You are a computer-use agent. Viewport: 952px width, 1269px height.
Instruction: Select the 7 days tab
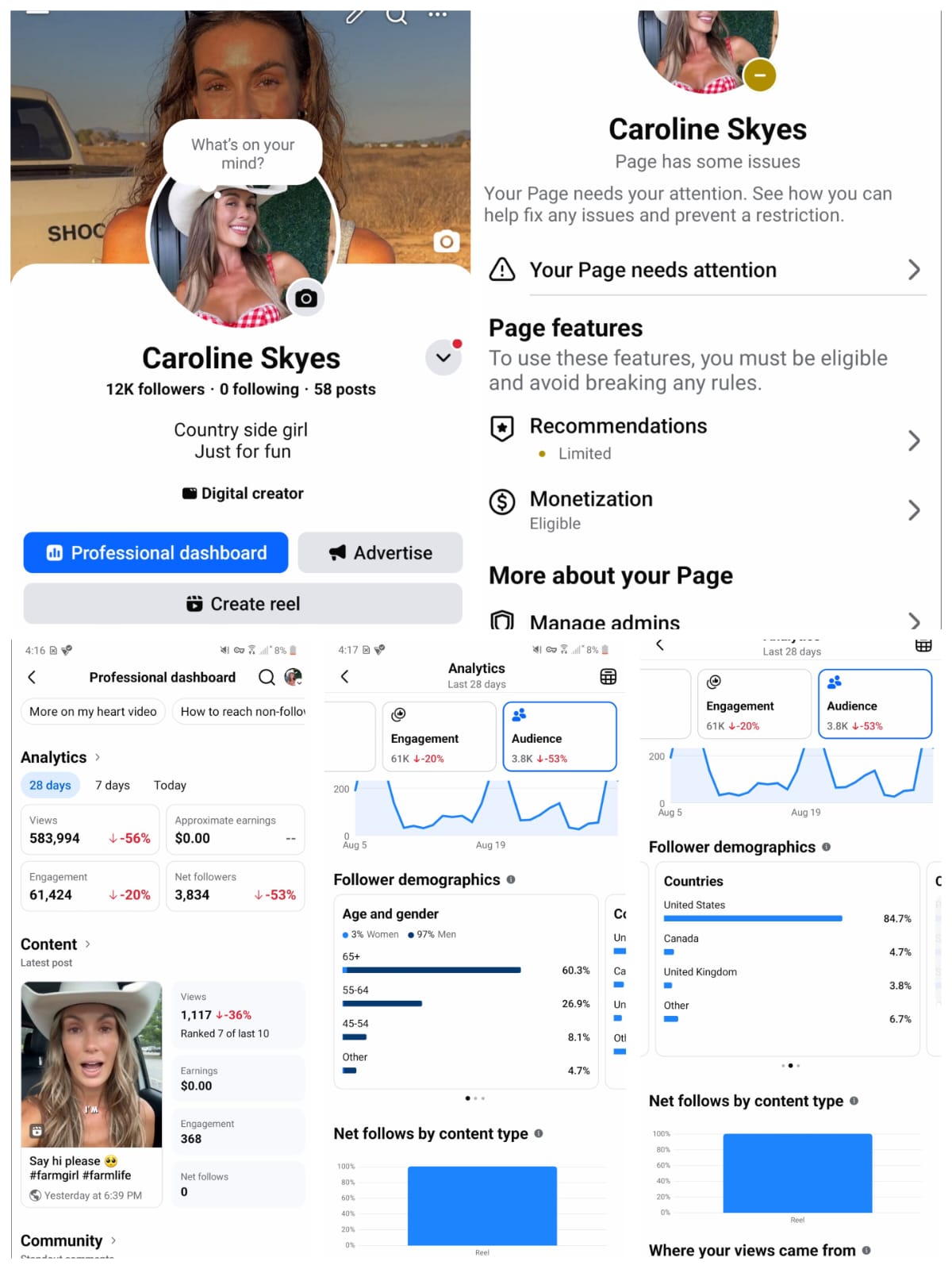pos(113,785)
